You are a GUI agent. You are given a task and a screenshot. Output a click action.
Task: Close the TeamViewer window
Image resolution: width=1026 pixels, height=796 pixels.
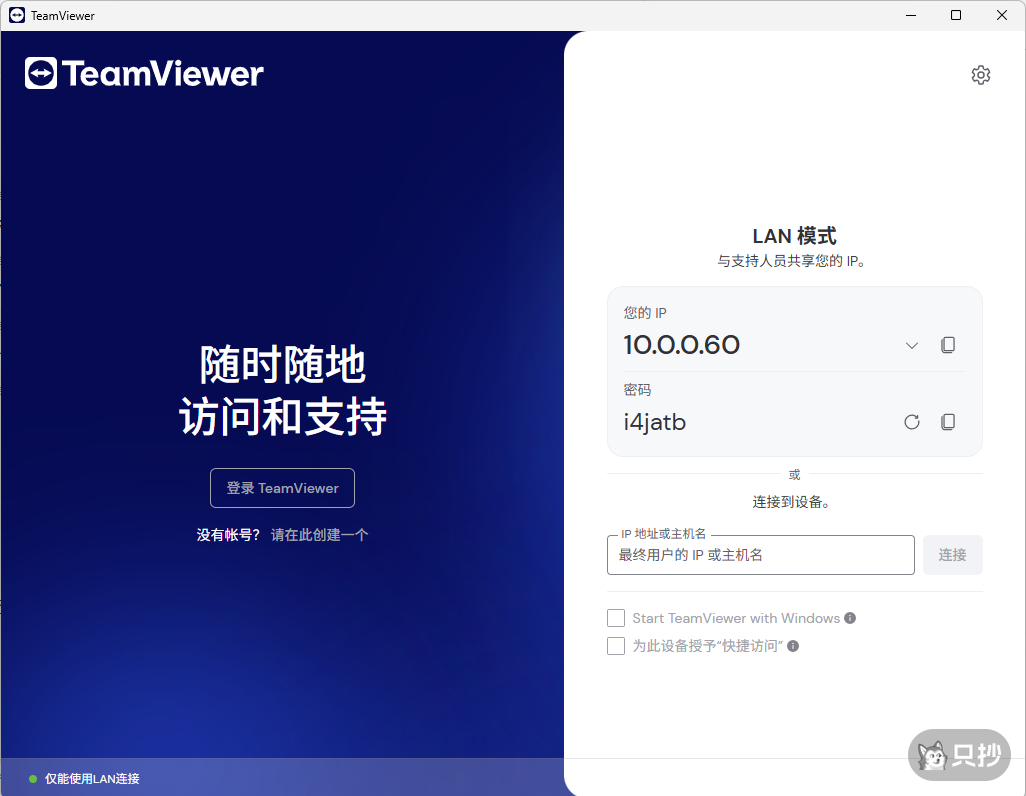click(1002, 15)
